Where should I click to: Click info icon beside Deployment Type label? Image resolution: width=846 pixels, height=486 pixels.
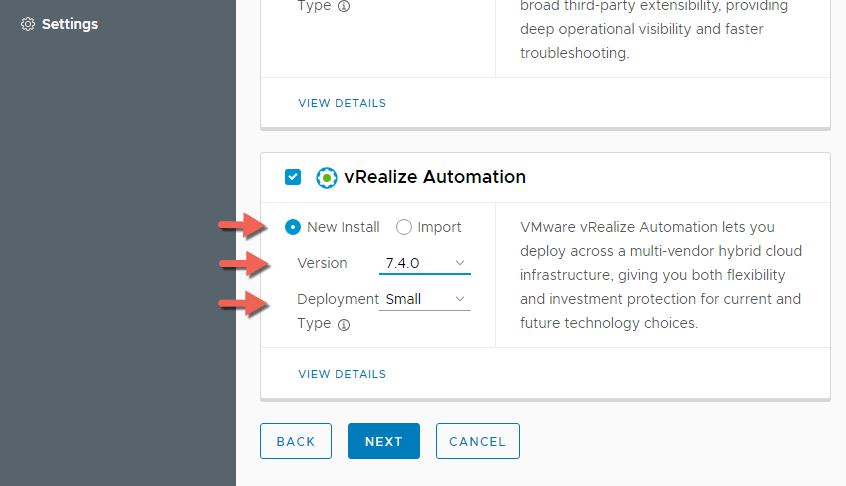coord(344,325)
